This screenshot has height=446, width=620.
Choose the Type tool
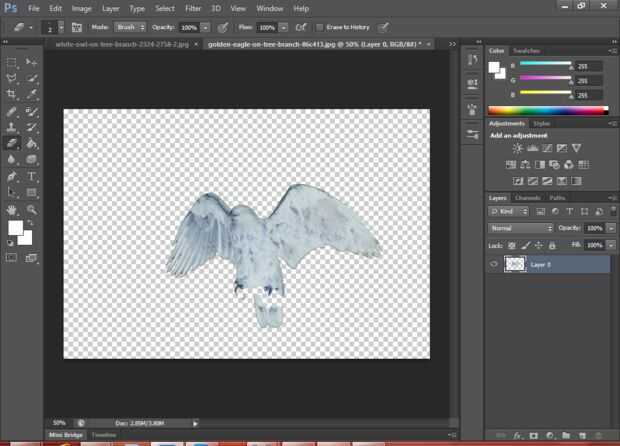(x=32, y=176)
